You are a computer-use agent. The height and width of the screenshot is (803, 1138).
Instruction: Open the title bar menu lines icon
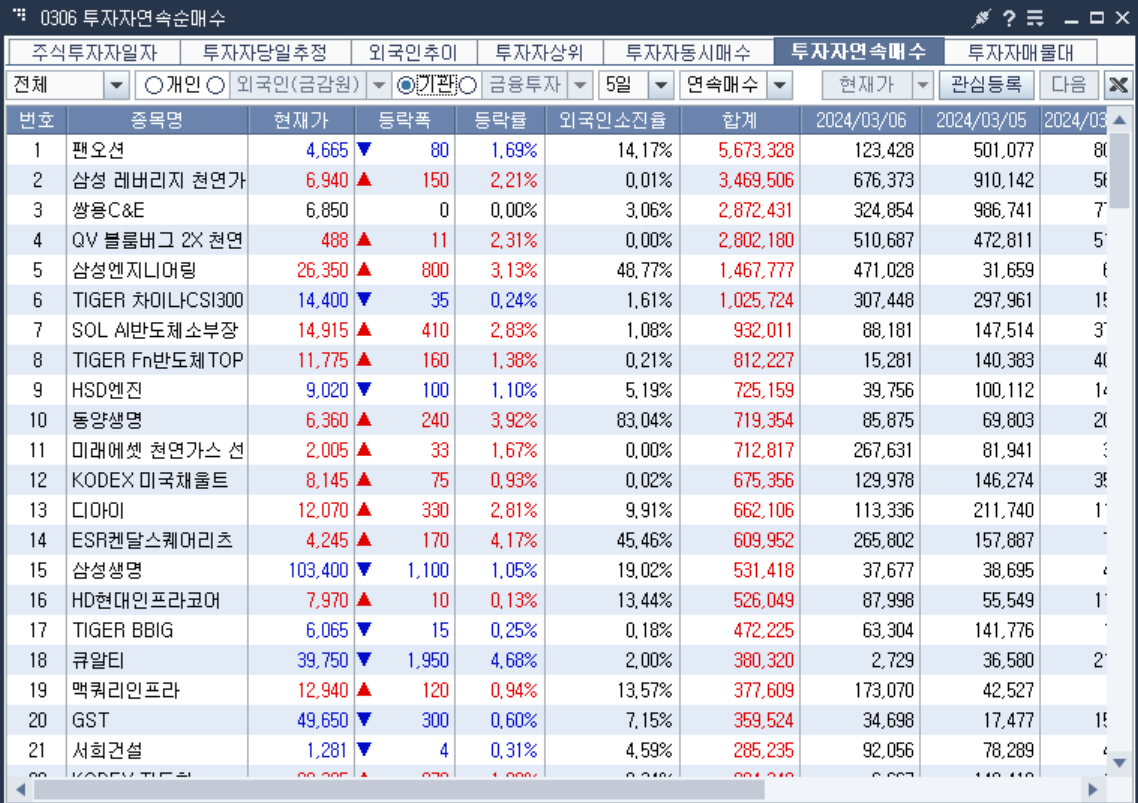[x=1035, y=18]
